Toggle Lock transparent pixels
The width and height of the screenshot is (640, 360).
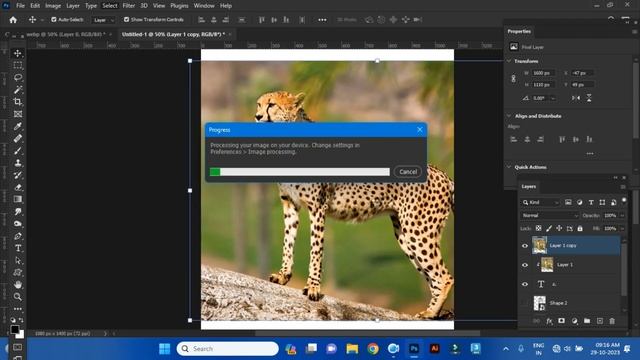tap(538, 229)
